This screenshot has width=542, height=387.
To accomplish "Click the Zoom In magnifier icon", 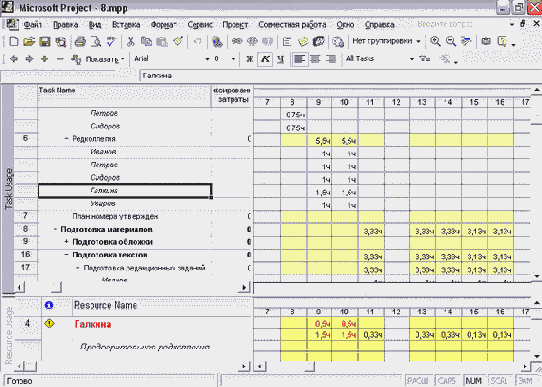I will (435, 41).
